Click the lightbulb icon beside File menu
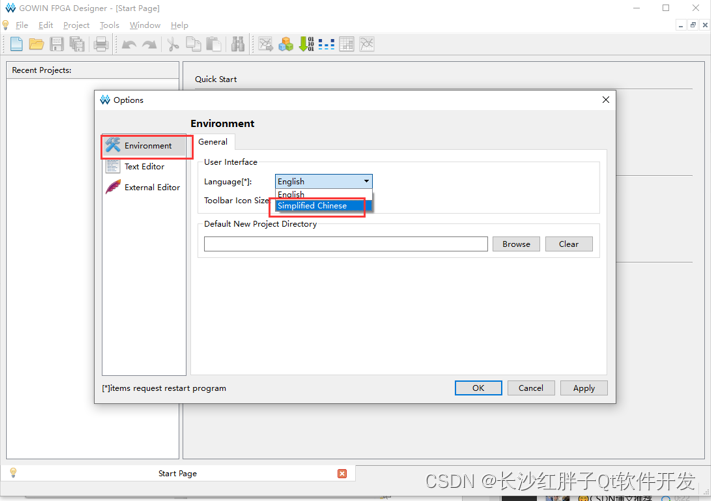Image resolution: width=711 pixels, height=501 pixels. coord(5,25)
